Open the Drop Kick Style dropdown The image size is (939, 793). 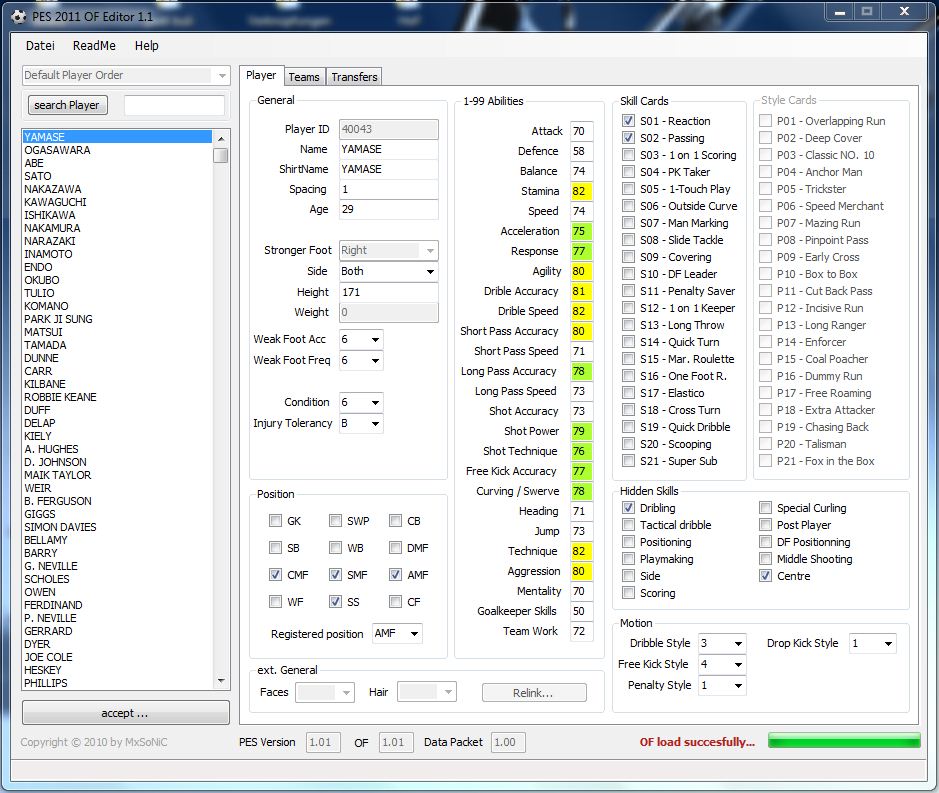point(873,643)
